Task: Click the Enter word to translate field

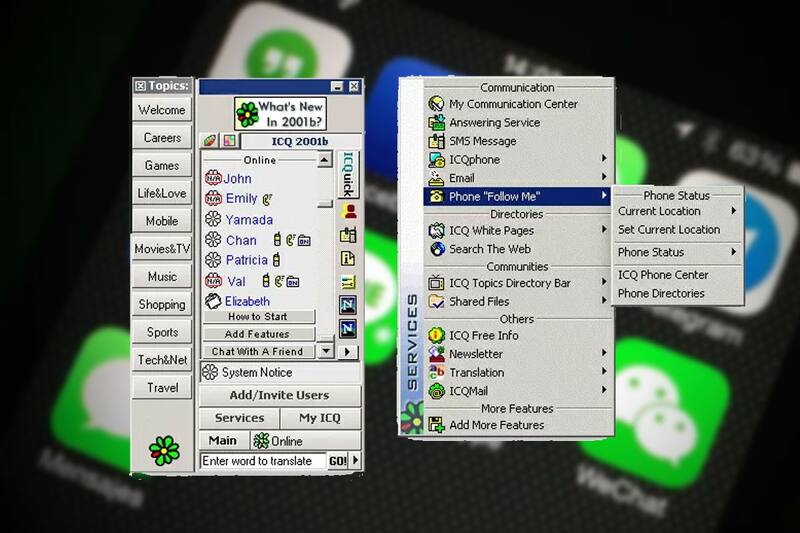Action: [x=263, y=461]
